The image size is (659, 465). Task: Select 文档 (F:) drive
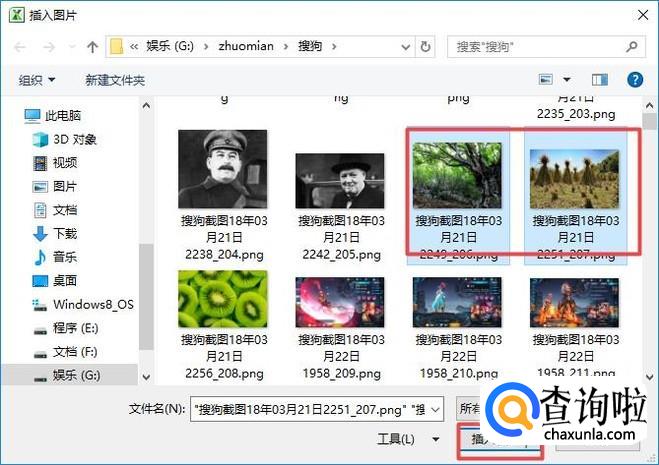click(75, 351)
